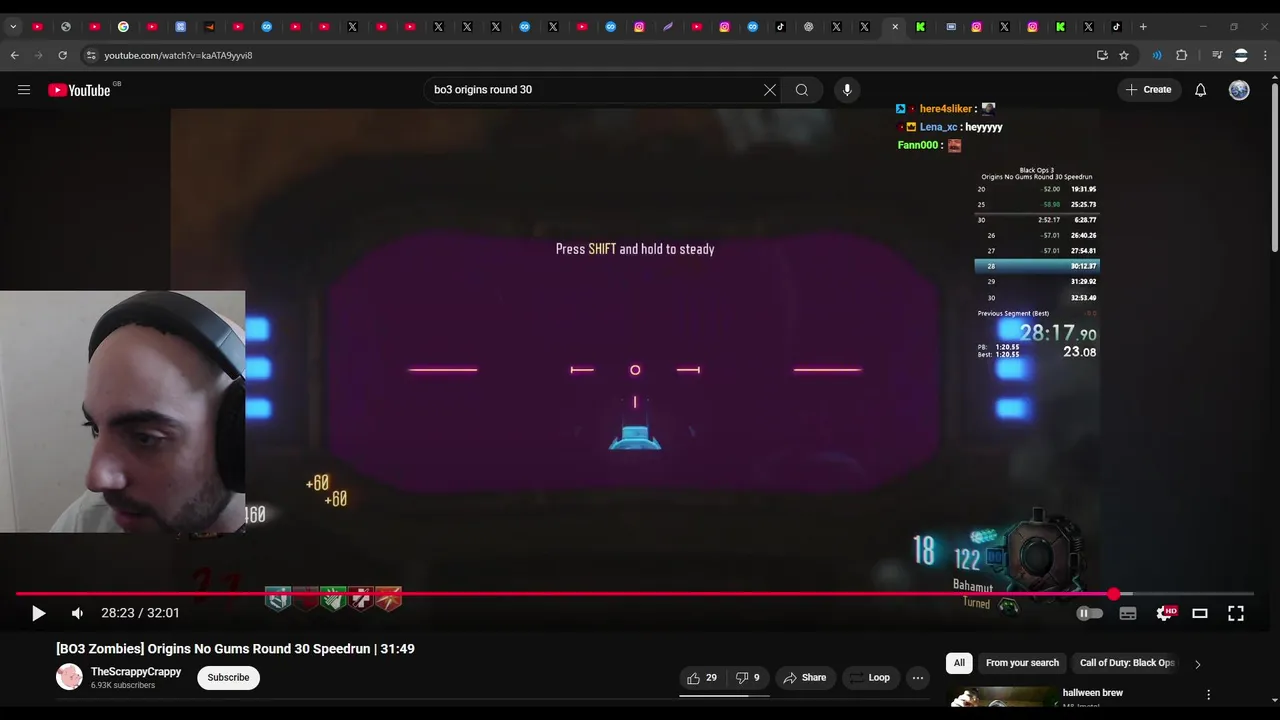Reload the page
Image resolution: width=1280 pixels, height=720 pixels.
[63, 55]
